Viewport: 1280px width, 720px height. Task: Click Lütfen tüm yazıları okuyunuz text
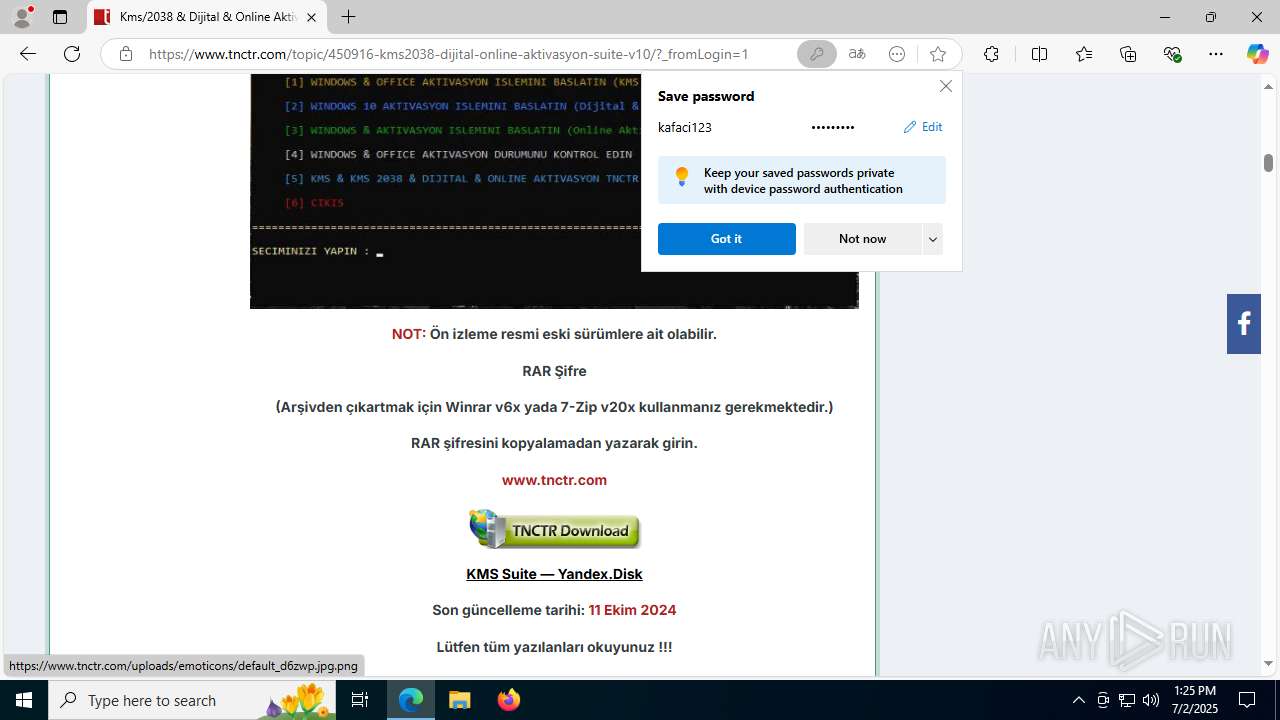click(x=554, y=647)
